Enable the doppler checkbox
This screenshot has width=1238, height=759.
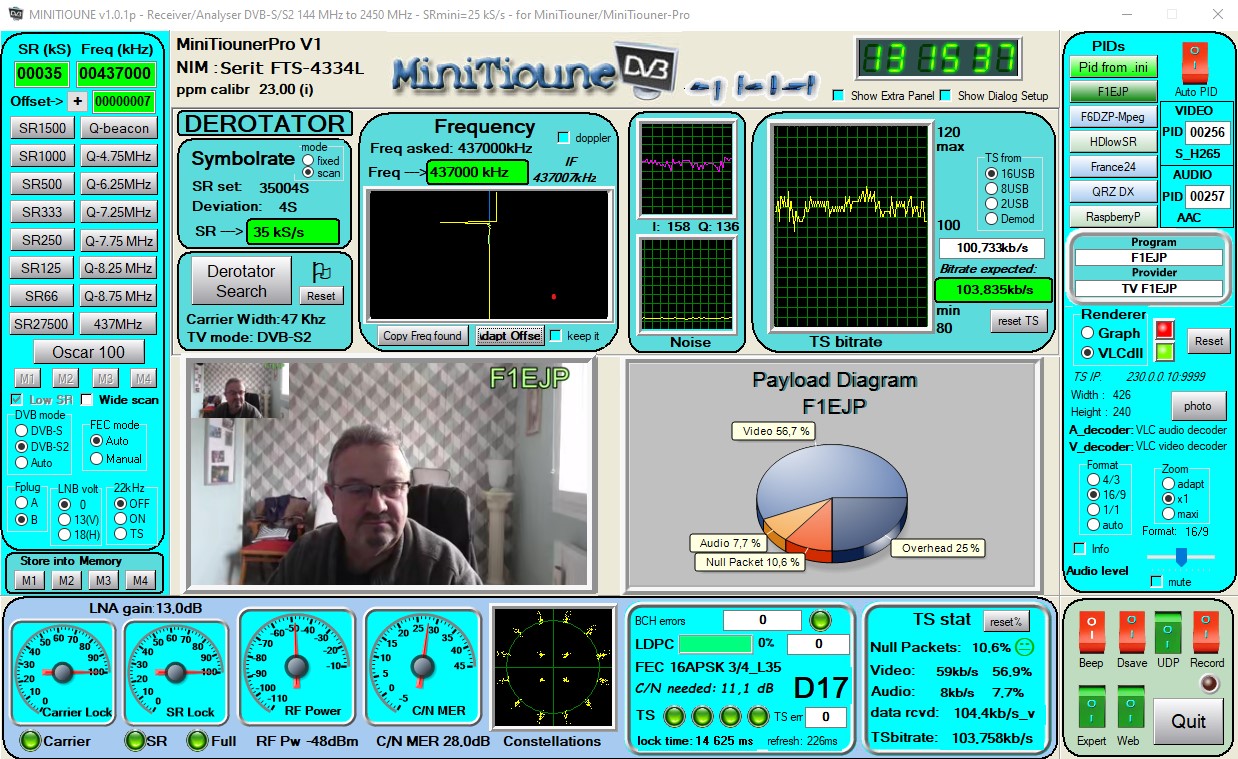(x=563, y=138)
